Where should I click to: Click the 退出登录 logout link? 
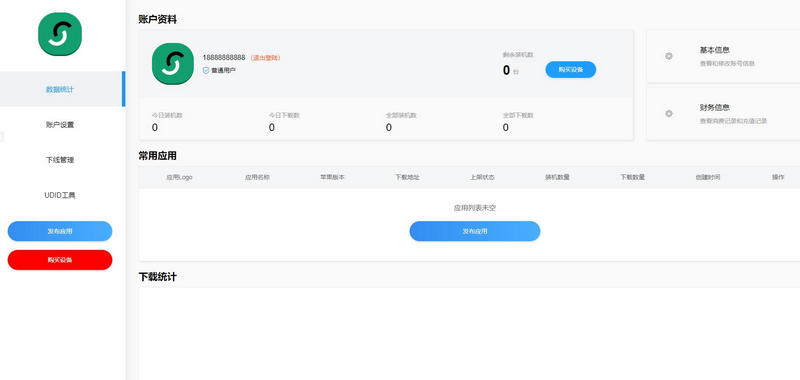pyautogui.click(x=265, y=58)
